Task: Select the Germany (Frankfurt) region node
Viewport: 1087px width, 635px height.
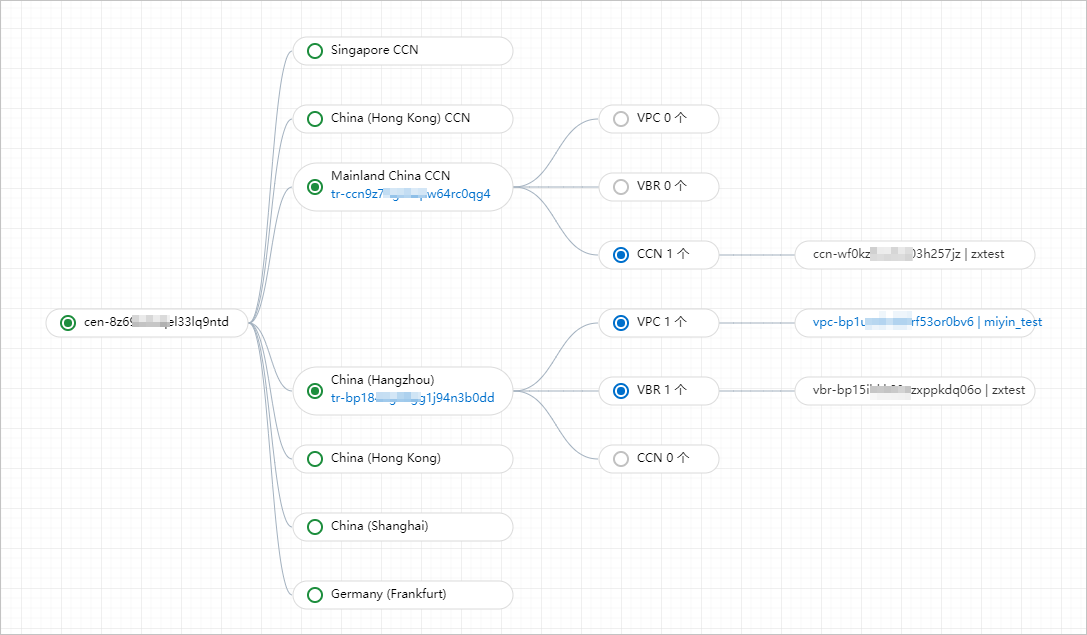Action: point(403,595)
